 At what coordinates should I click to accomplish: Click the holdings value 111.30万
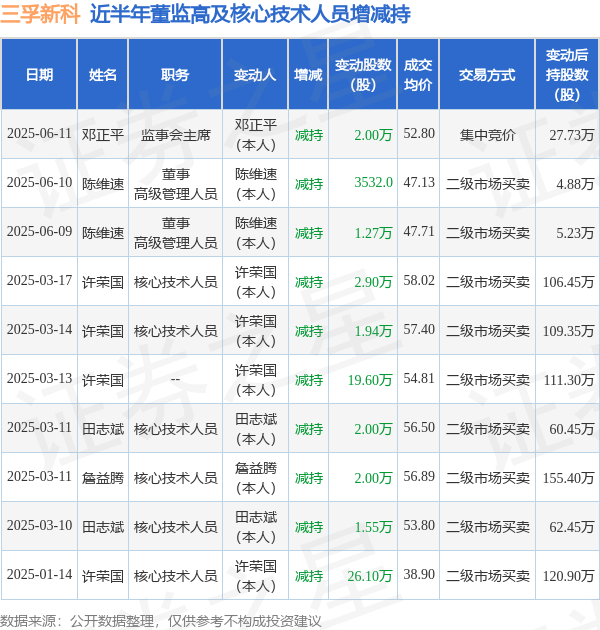(x=568, y=380)
